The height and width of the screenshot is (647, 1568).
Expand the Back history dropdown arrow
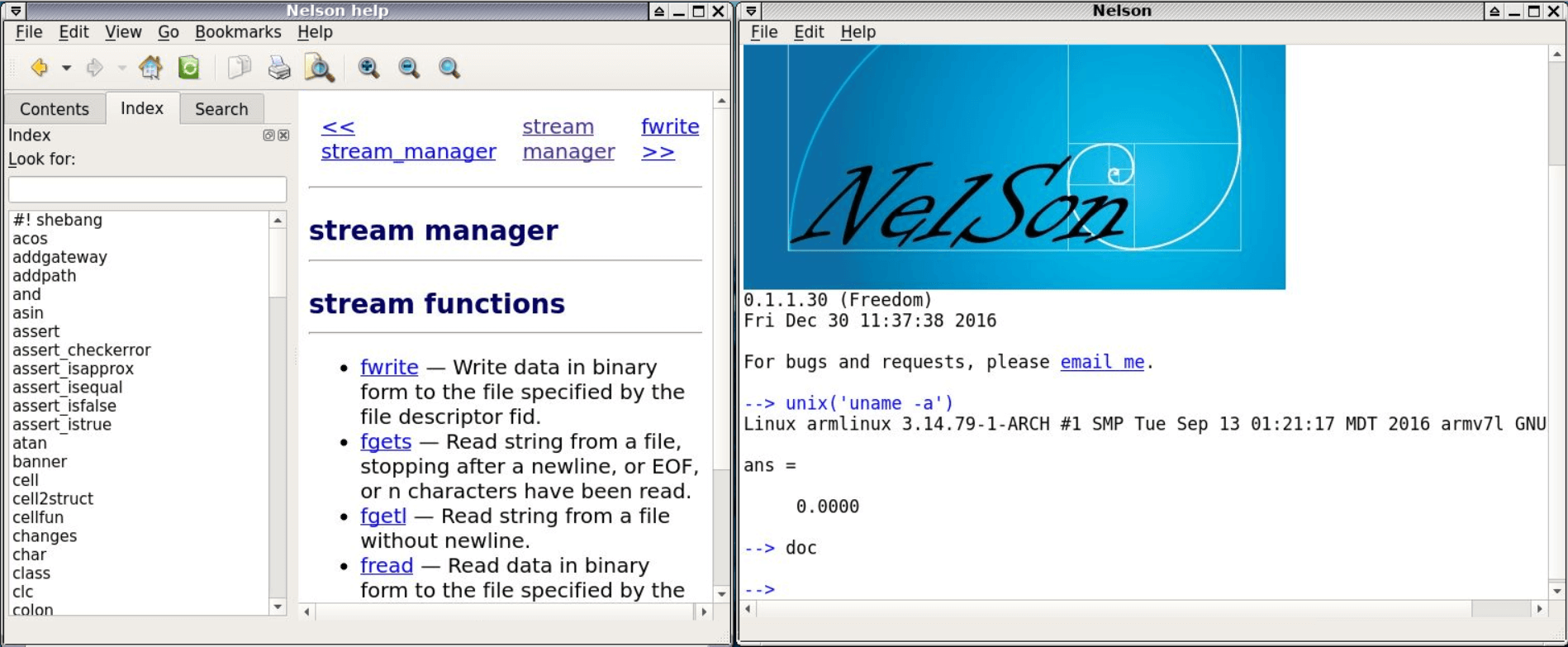pos(66,68)
